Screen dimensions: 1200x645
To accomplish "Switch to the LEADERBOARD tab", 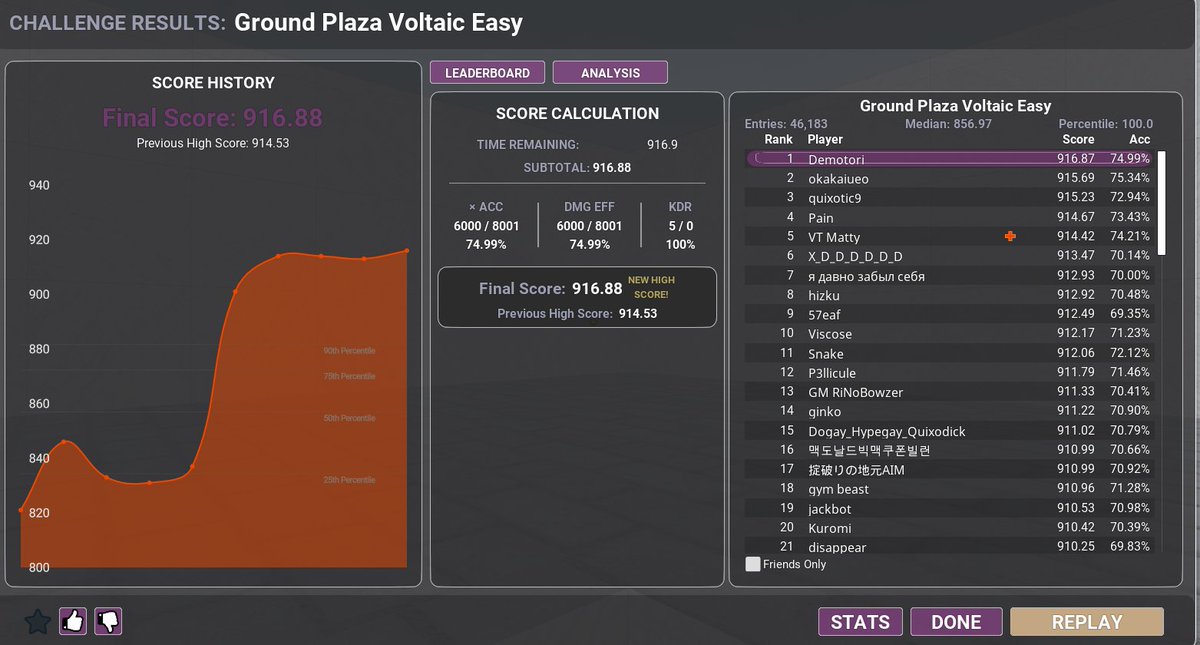I will (487, 73).
